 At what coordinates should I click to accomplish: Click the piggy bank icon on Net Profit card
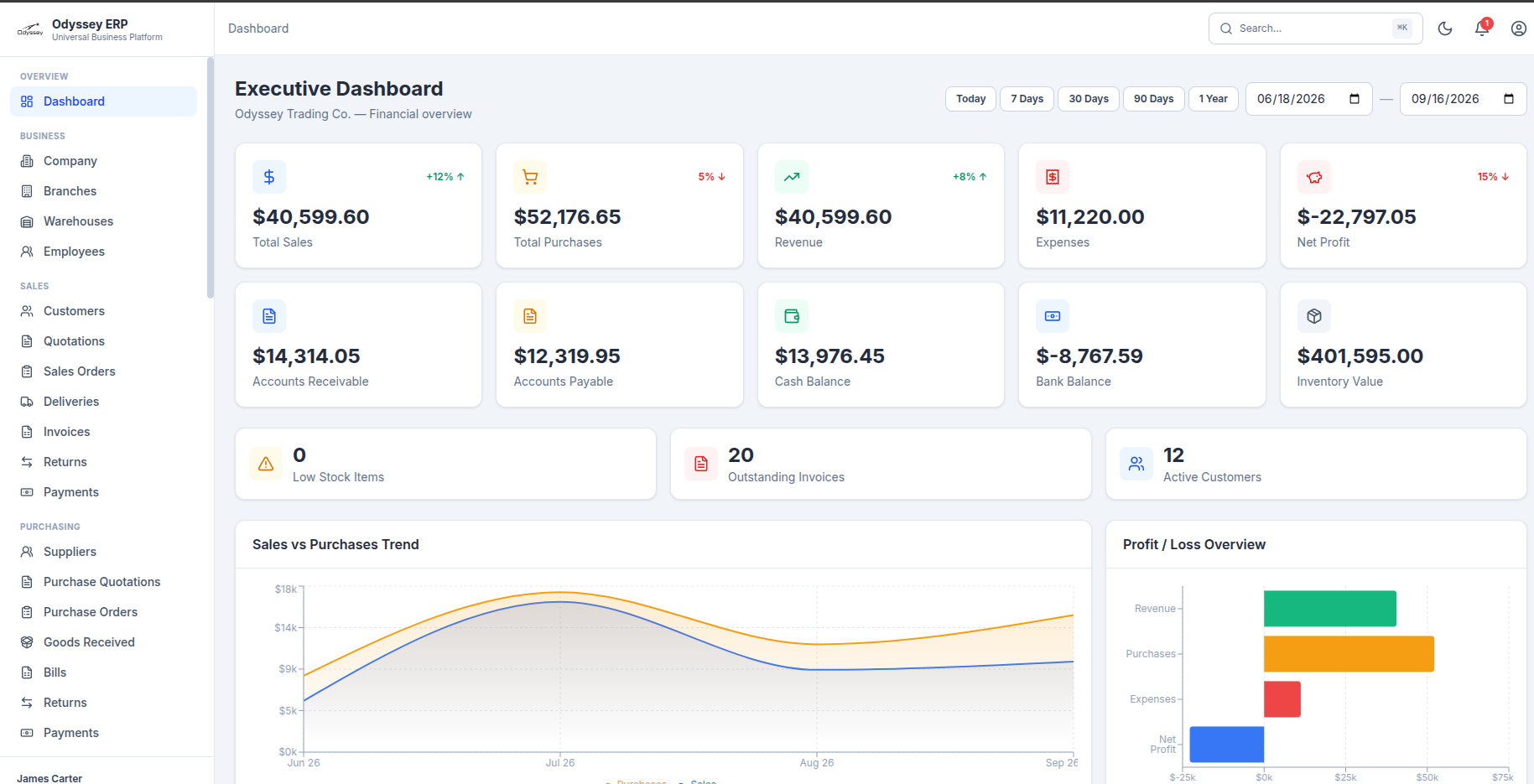1314,177
